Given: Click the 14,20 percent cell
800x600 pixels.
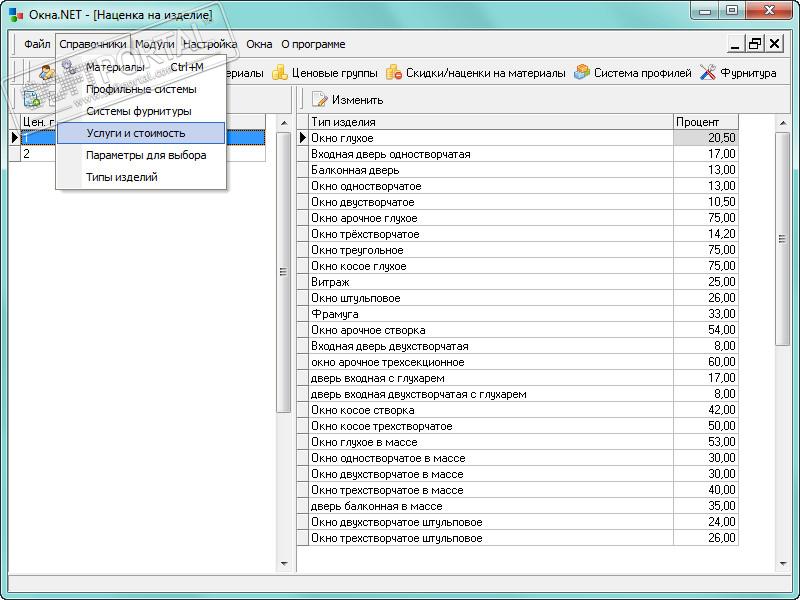Looking at the screenshot, I should pos(706,234).
